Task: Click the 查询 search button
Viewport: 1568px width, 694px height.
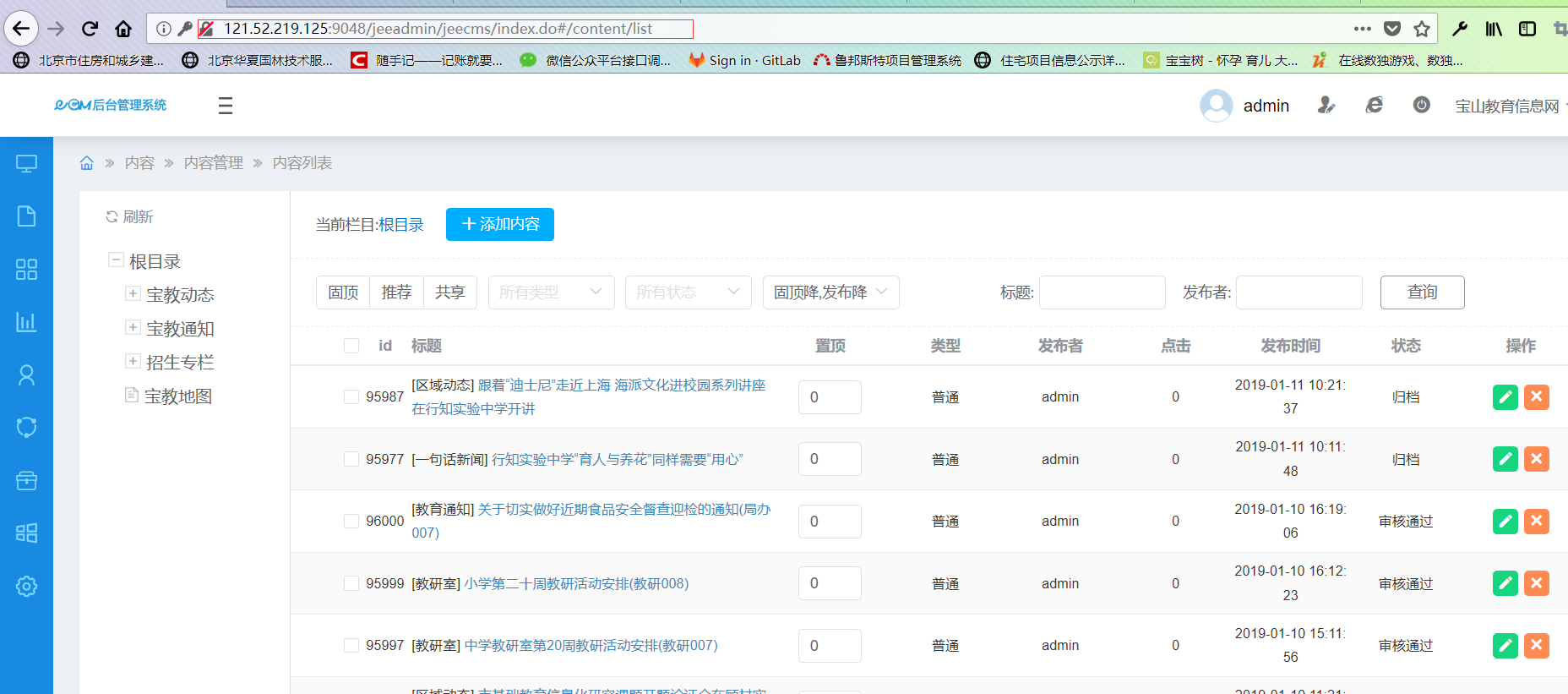Action: click(1422, 292)
